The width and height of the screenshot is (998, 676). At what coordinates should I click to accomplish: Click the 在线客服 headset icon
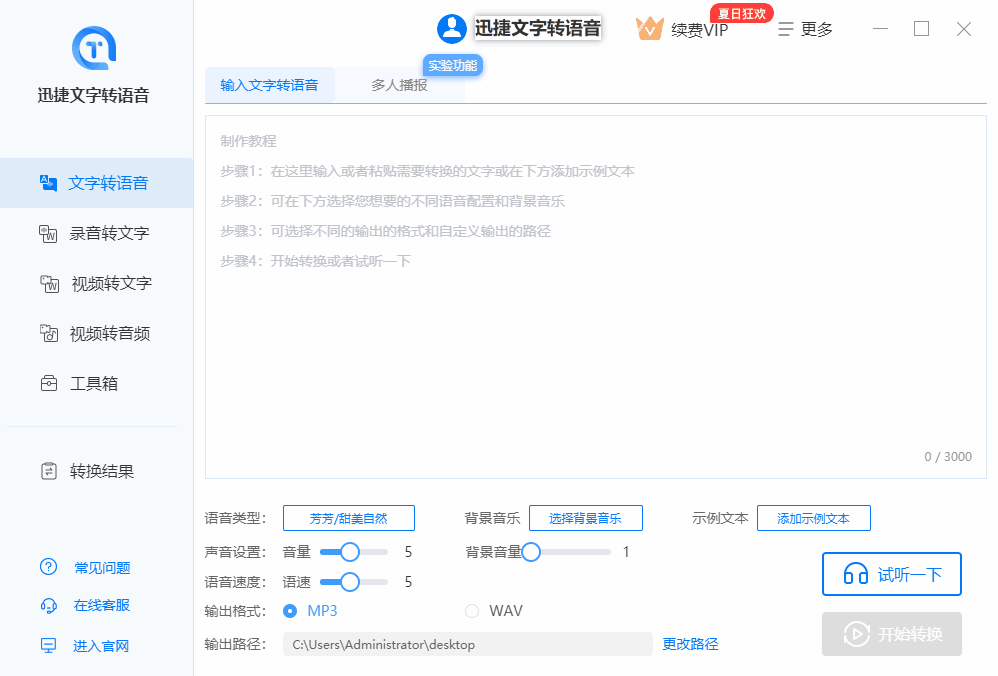[48, 605]
